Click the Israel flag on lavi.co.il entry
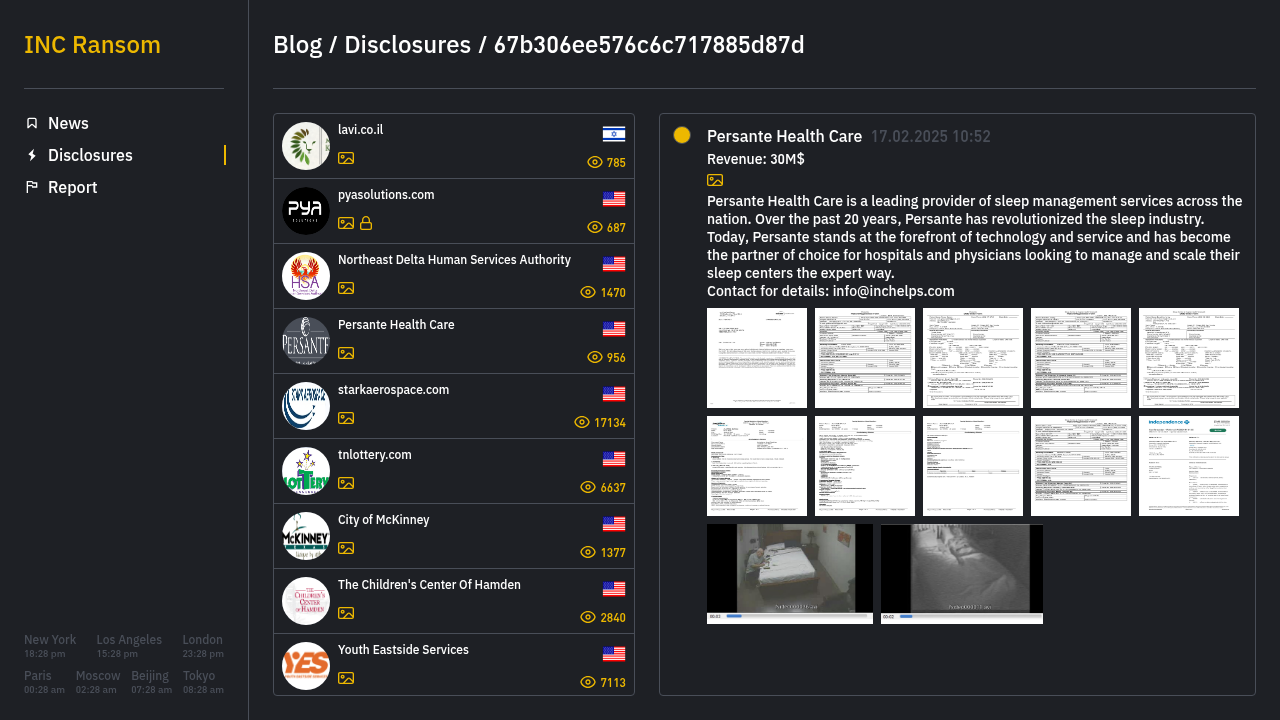 [x=614, y=134]
